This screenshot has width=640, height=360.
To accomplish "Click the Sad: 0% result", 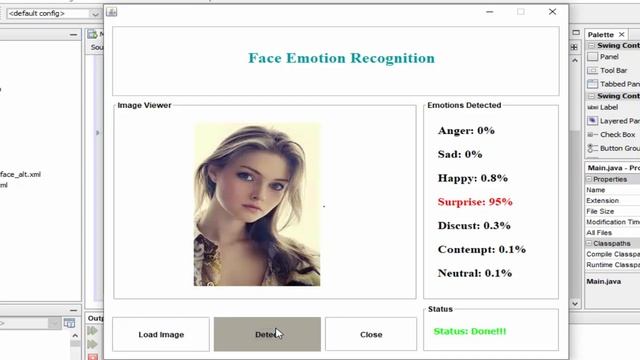I will pyautogui.click(x=460, y=154).
